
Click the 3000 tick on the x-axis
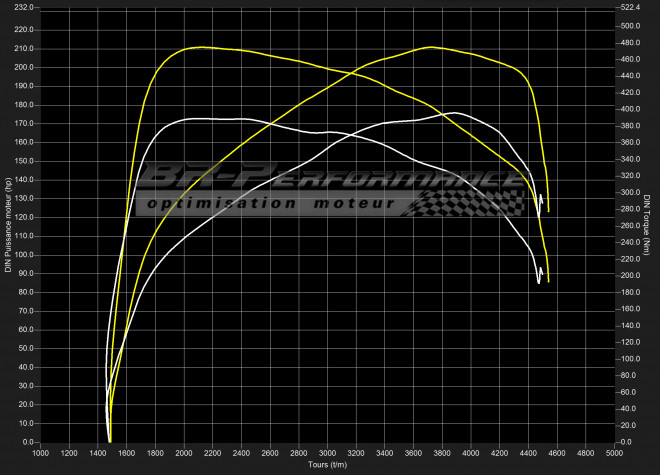pyautogui.click(x=326, y=453)
